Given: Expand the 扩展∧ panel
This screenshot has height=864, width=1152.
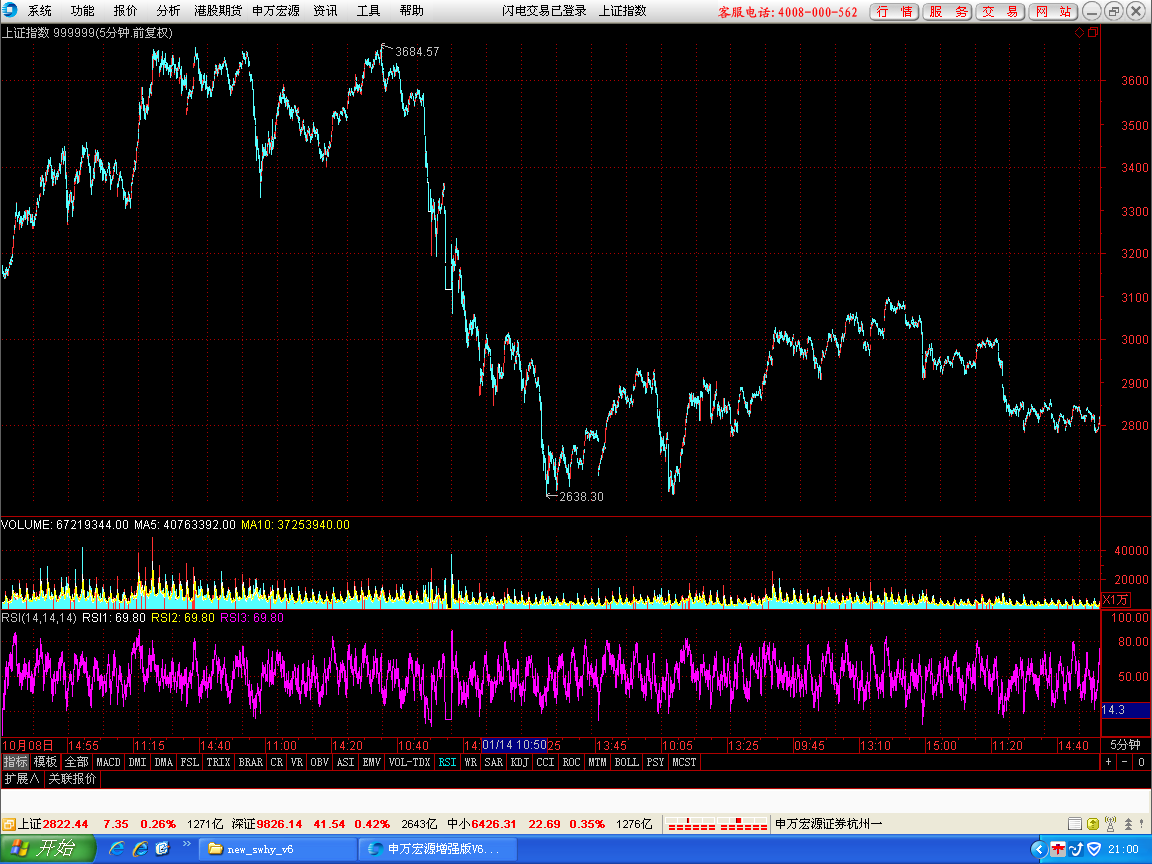Looking at the screenshot, I should click(x=22, y=778).
